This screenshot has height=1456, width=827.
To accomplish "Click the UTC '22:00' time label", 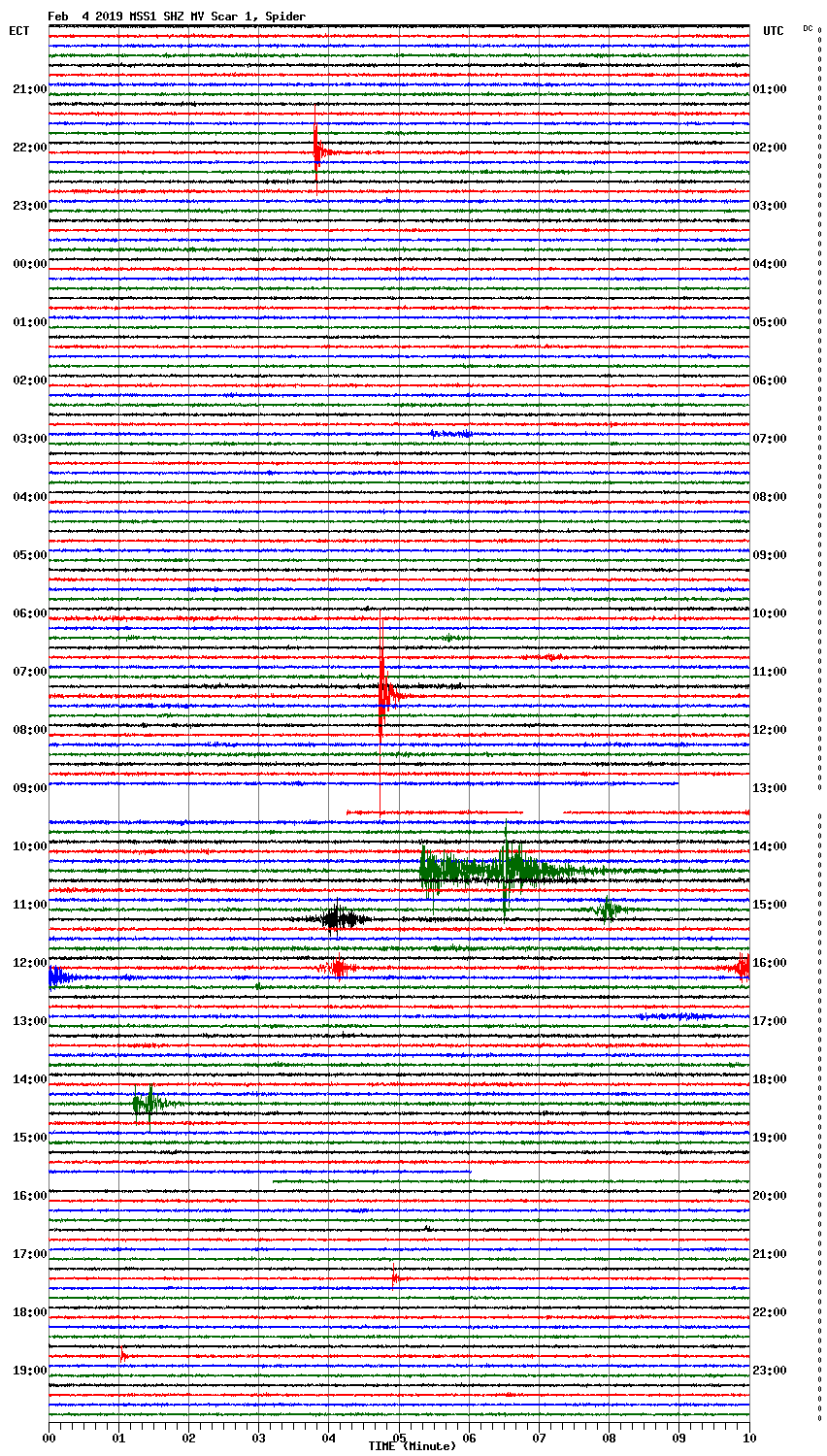I will [770, 1312].
